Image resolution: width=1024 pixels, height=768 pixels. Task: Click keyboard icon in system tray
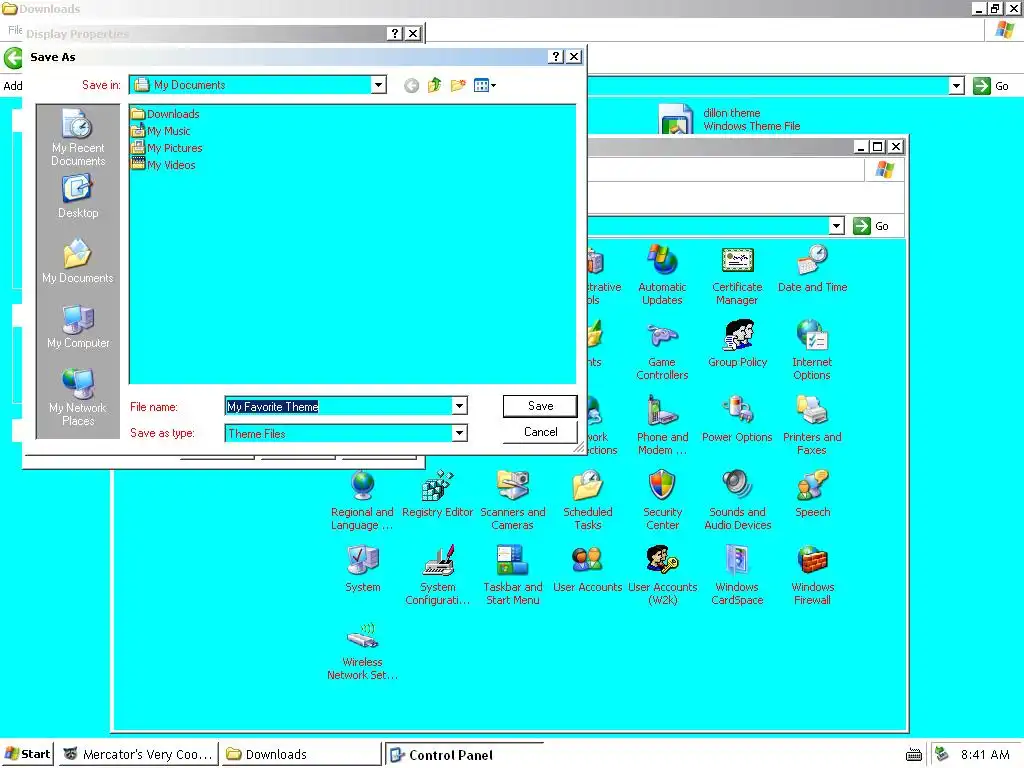[x=914, y=756]
